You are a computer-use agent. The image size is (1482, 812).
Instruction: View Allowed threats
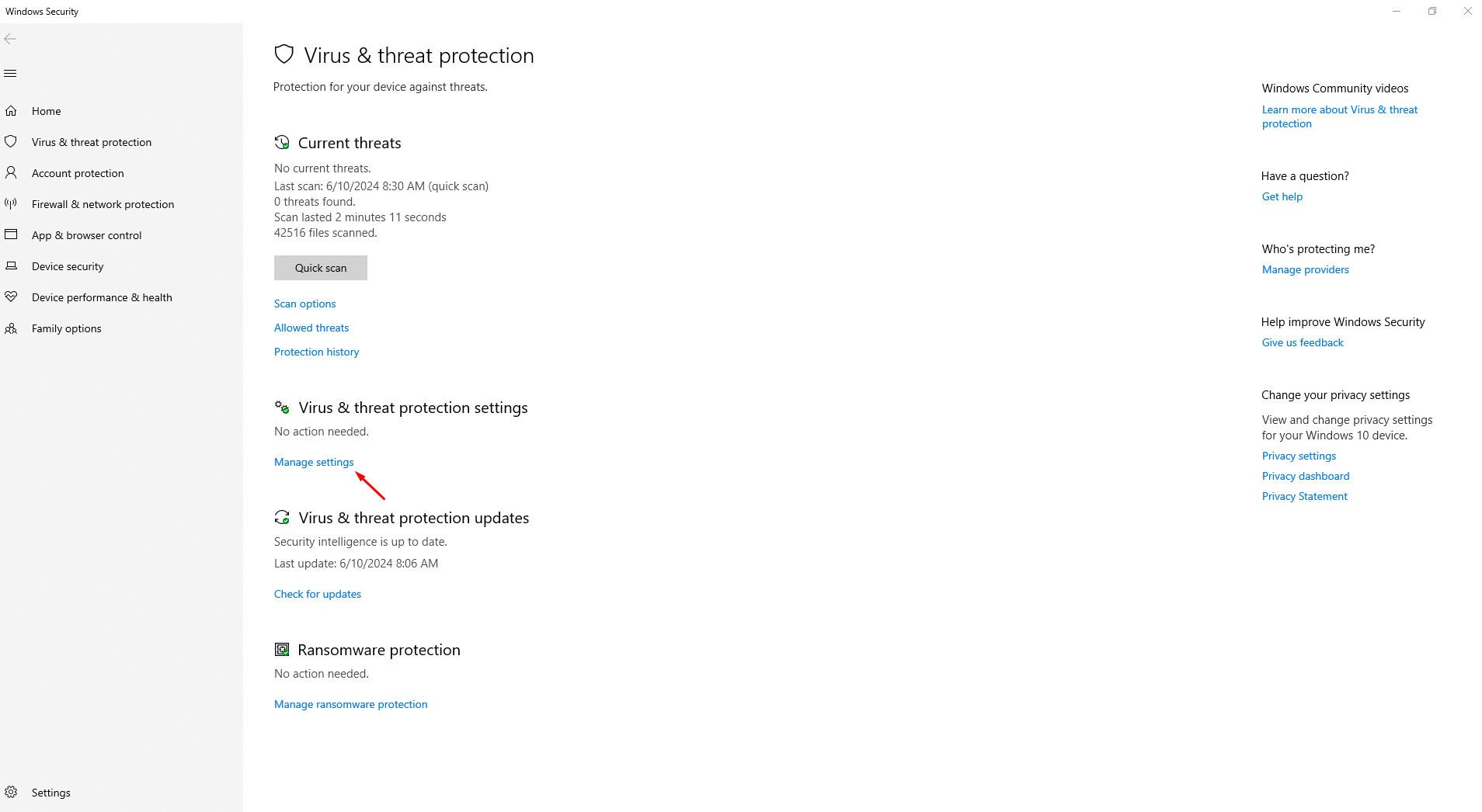click(x=311, y=328)
